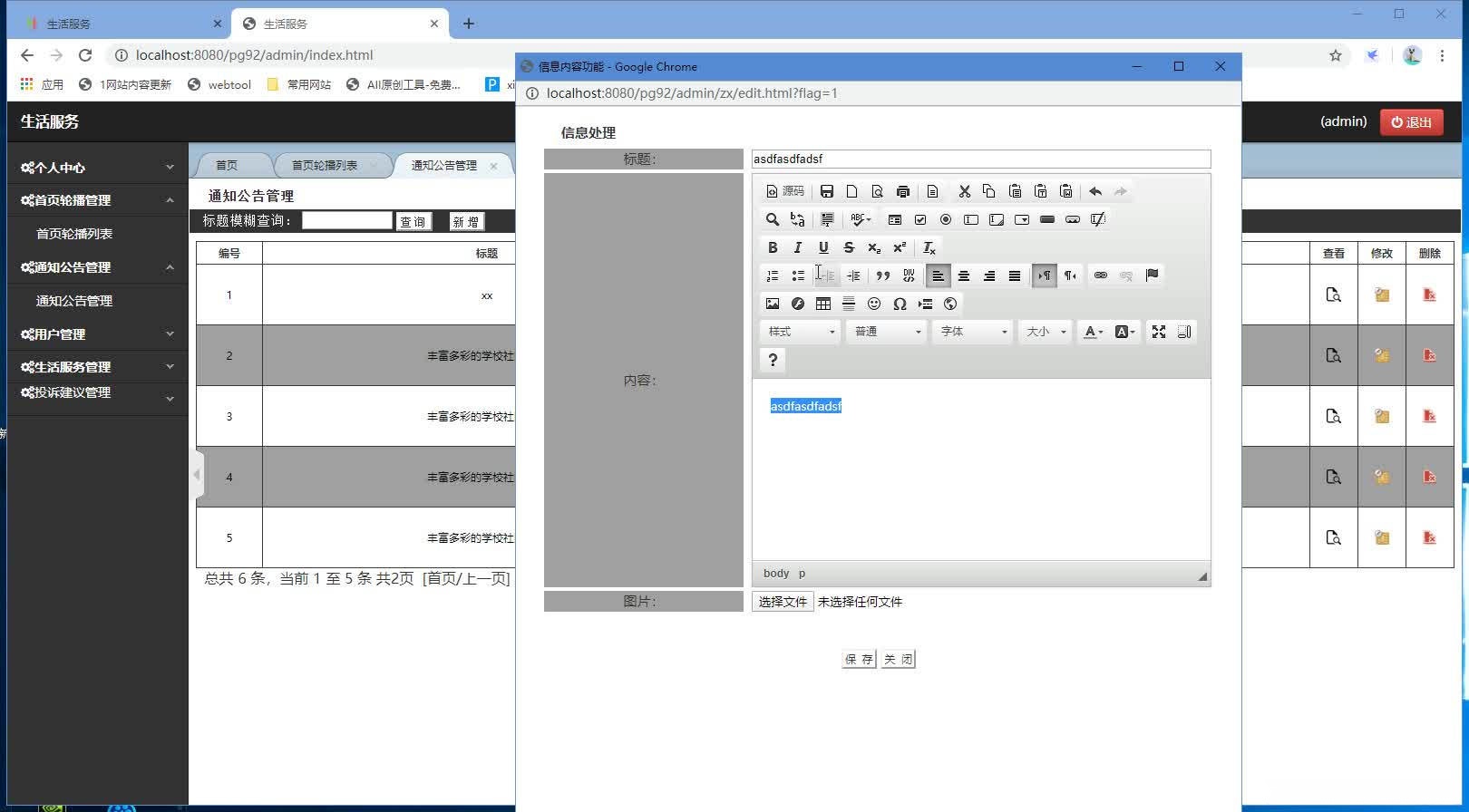Insert a radio button form field
This screenshot has width=1469, height=812.
pos(946,219)
